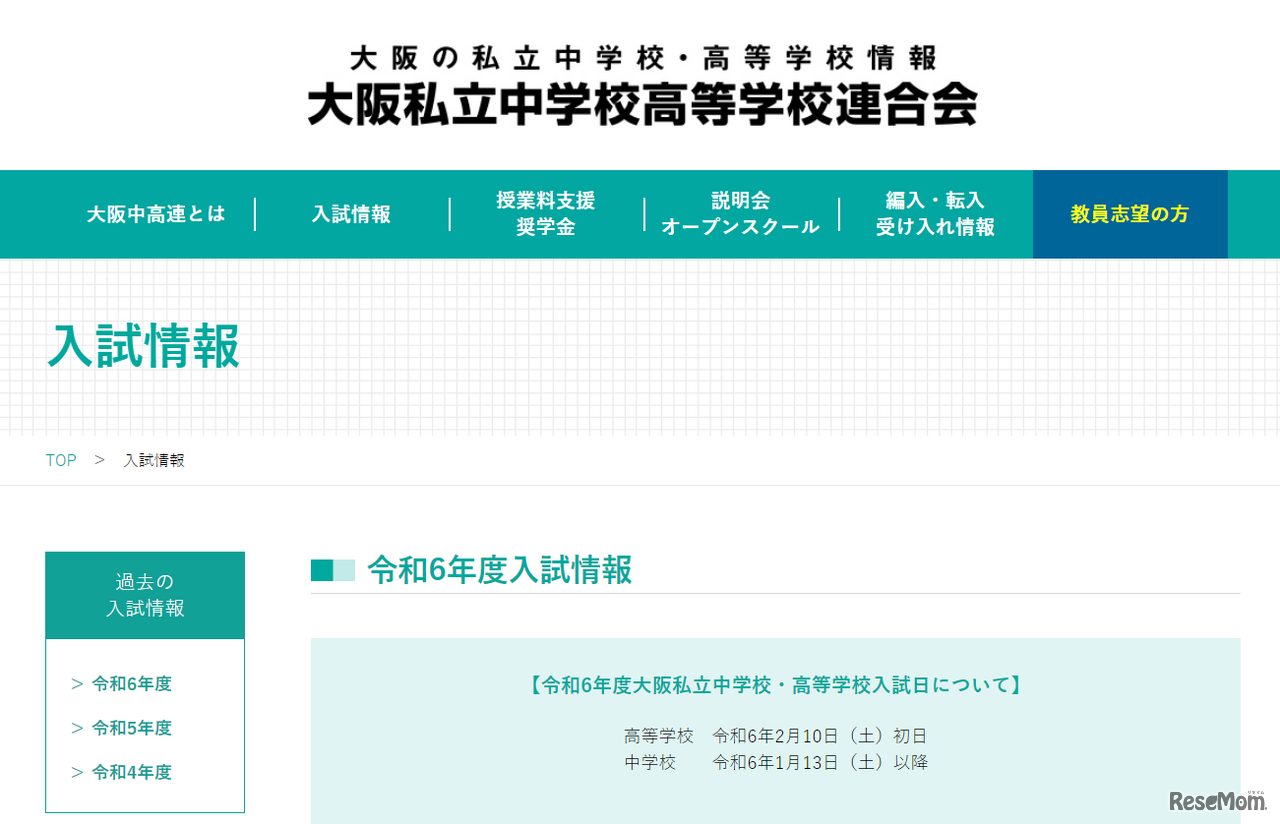Click the 高等学校 令和6年2月10日 exam date line
1280x824 pixels.
click(775, 737)
